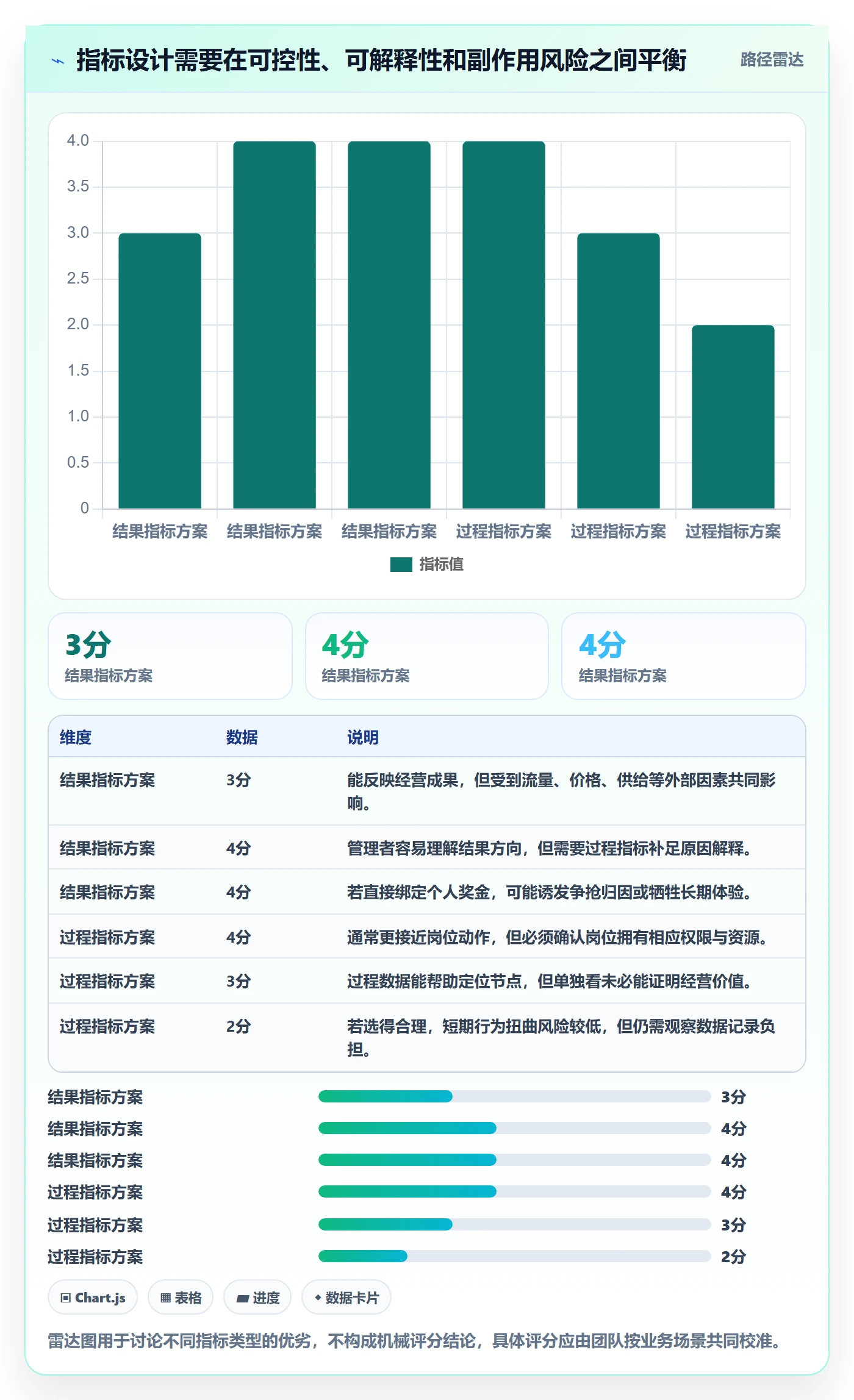
Task: Click the 数据卡片 chip diamond icon
Action: coord(318,1298)
